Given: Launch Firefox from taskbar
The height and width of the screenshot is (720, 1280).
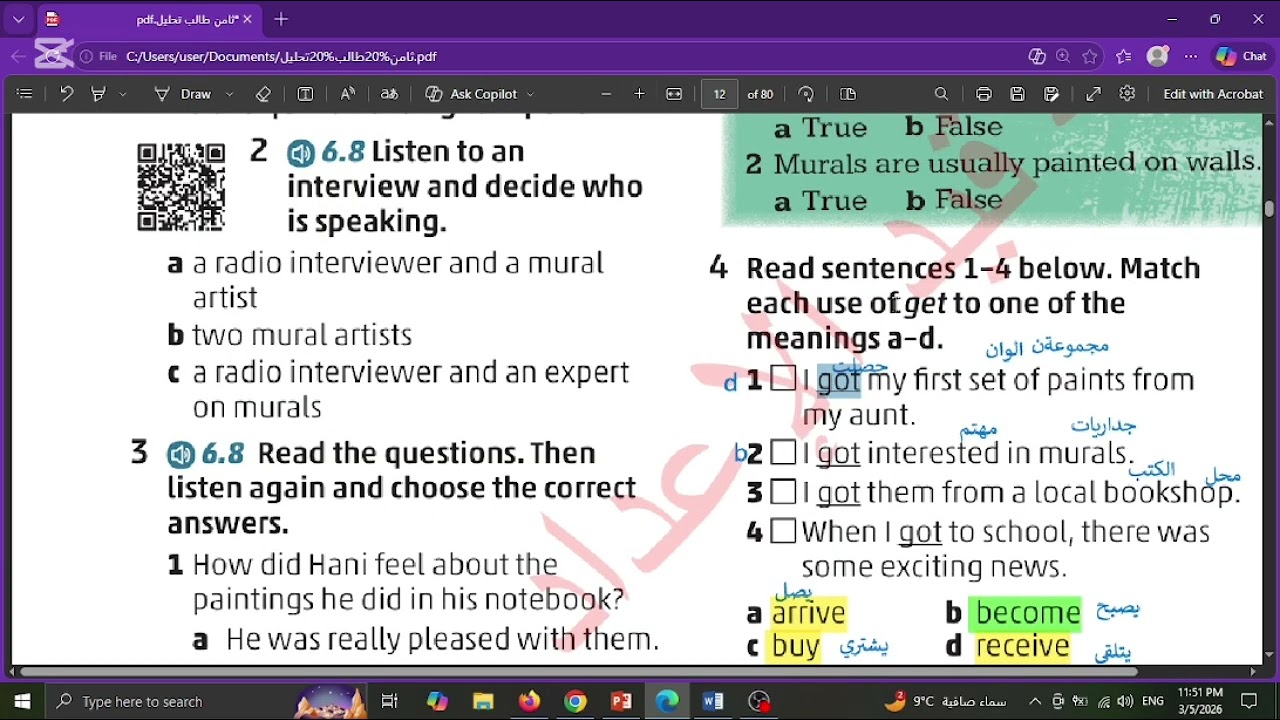Looking at the screenshot, I should click(x=529, y=701).
